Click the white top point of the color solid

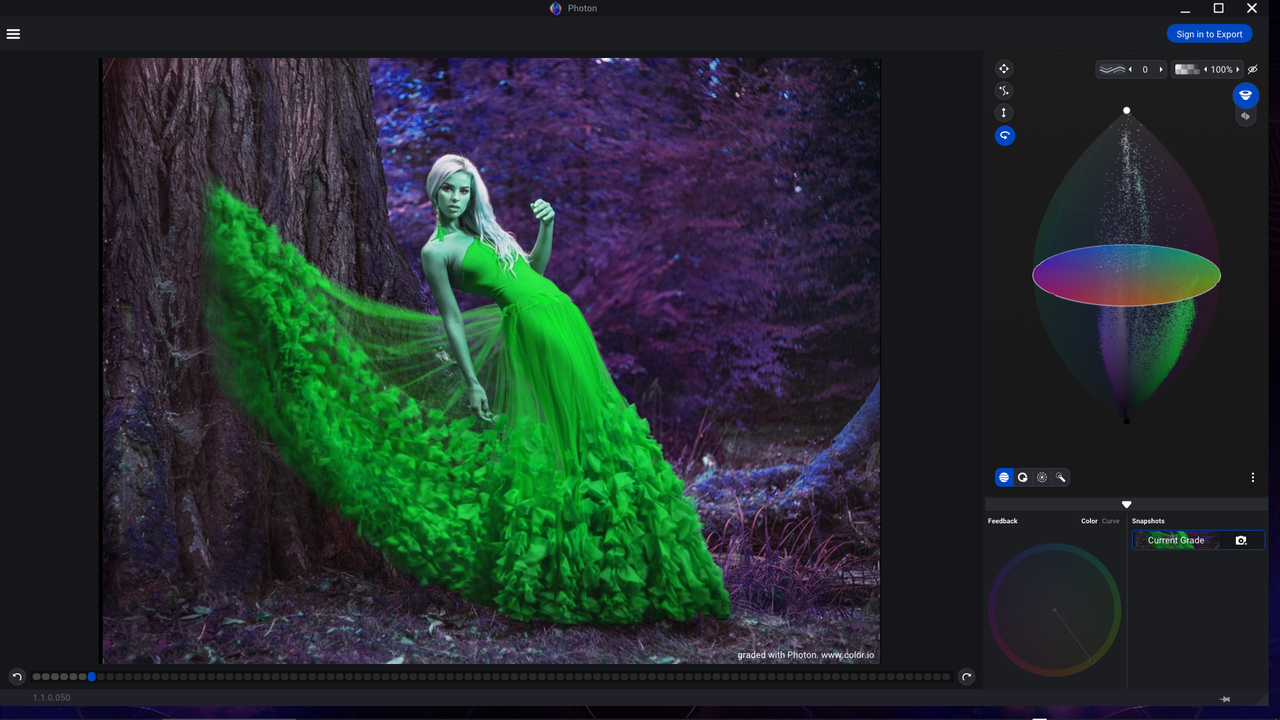coord(1127,111)
